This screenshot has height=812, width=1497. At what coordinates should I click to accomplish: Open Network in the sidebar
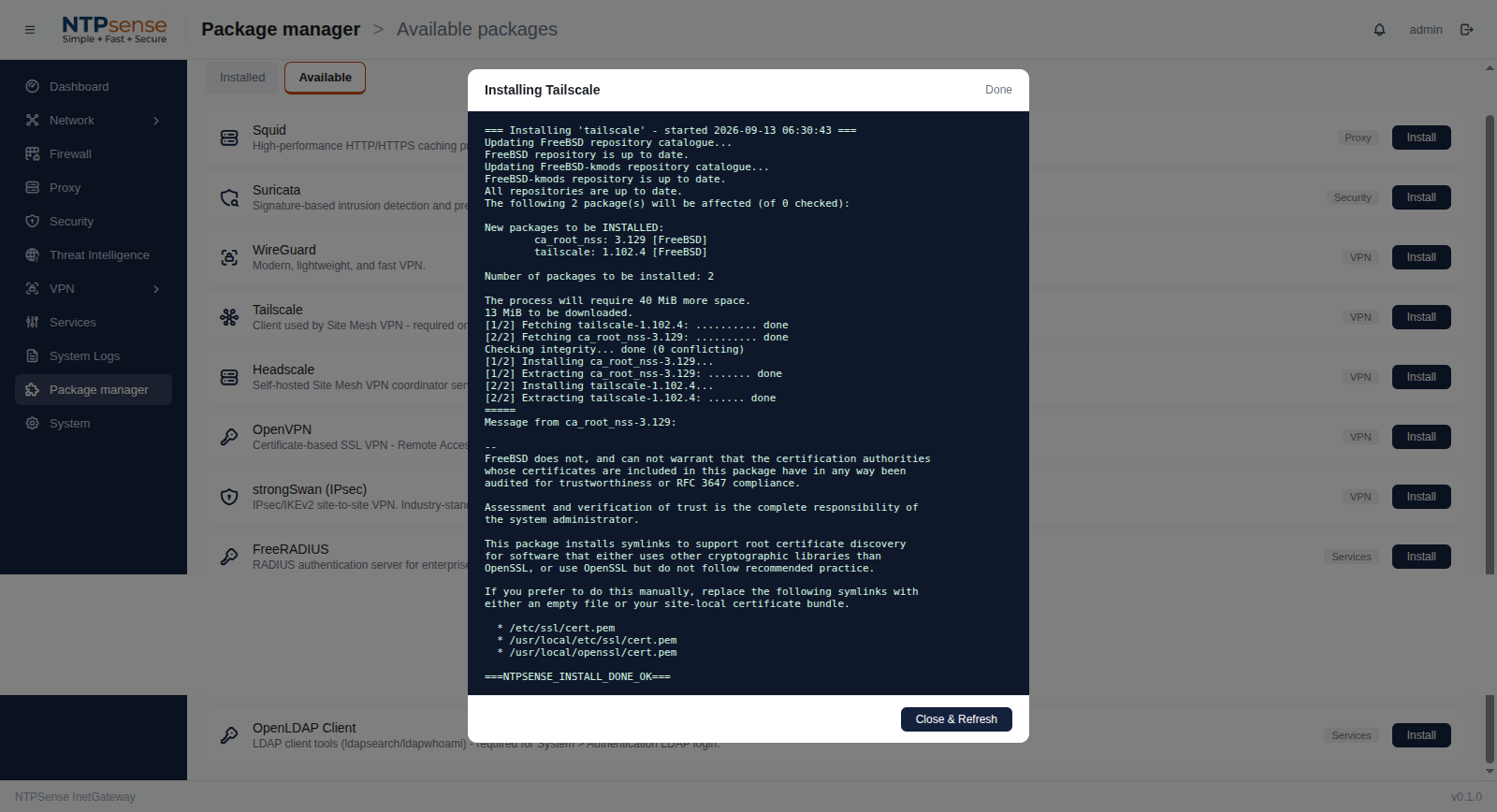point(94,120)
